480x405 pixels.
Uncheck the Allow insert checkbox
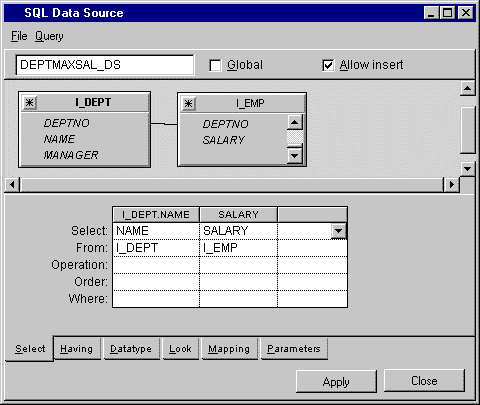point(328,65)
